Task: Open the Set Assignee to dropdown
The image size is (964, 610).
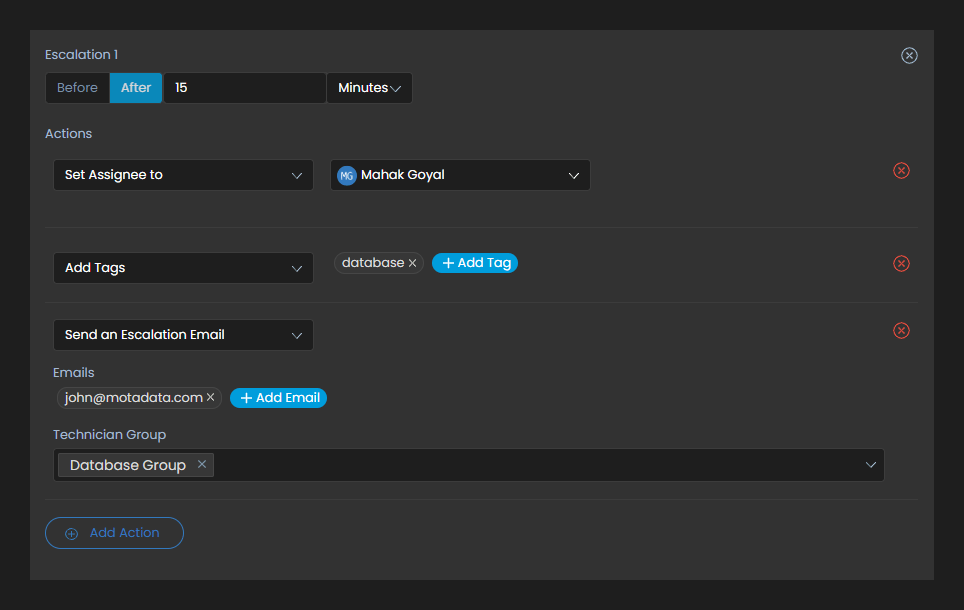Action: coord(183,175)
